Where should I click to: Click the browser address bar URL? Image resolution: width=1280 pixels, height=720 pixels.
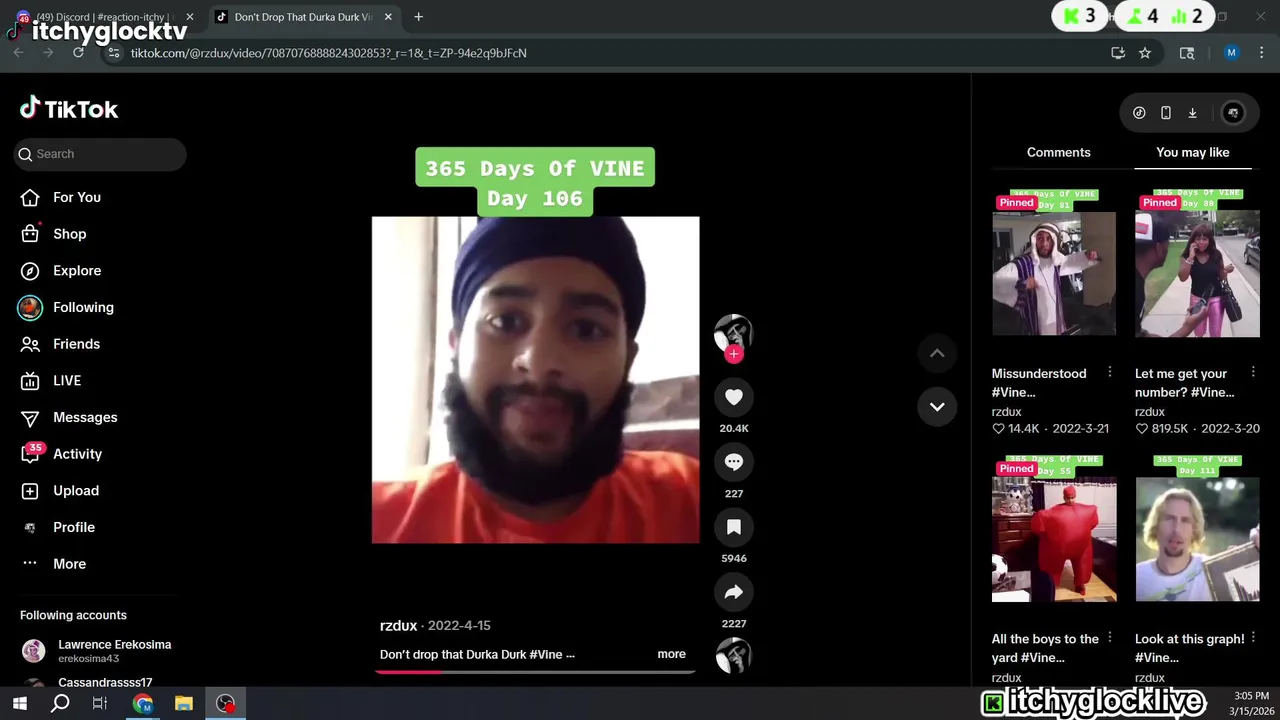(x=328, y=53)
